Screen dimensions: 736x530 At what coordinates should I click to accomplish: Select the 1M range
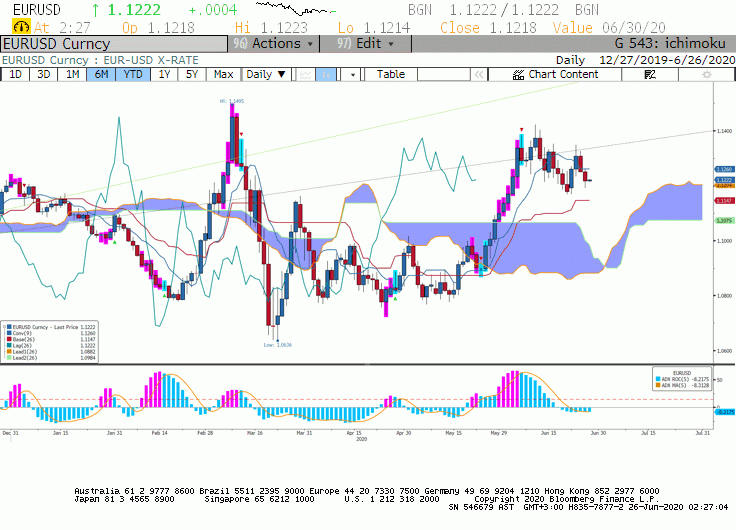click(x=72, y=75)
